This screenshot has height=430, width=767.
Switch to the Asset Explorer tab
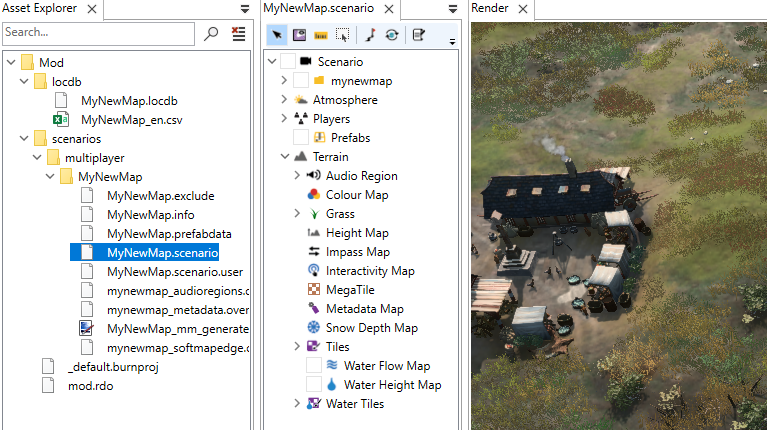tap(40, 8)
